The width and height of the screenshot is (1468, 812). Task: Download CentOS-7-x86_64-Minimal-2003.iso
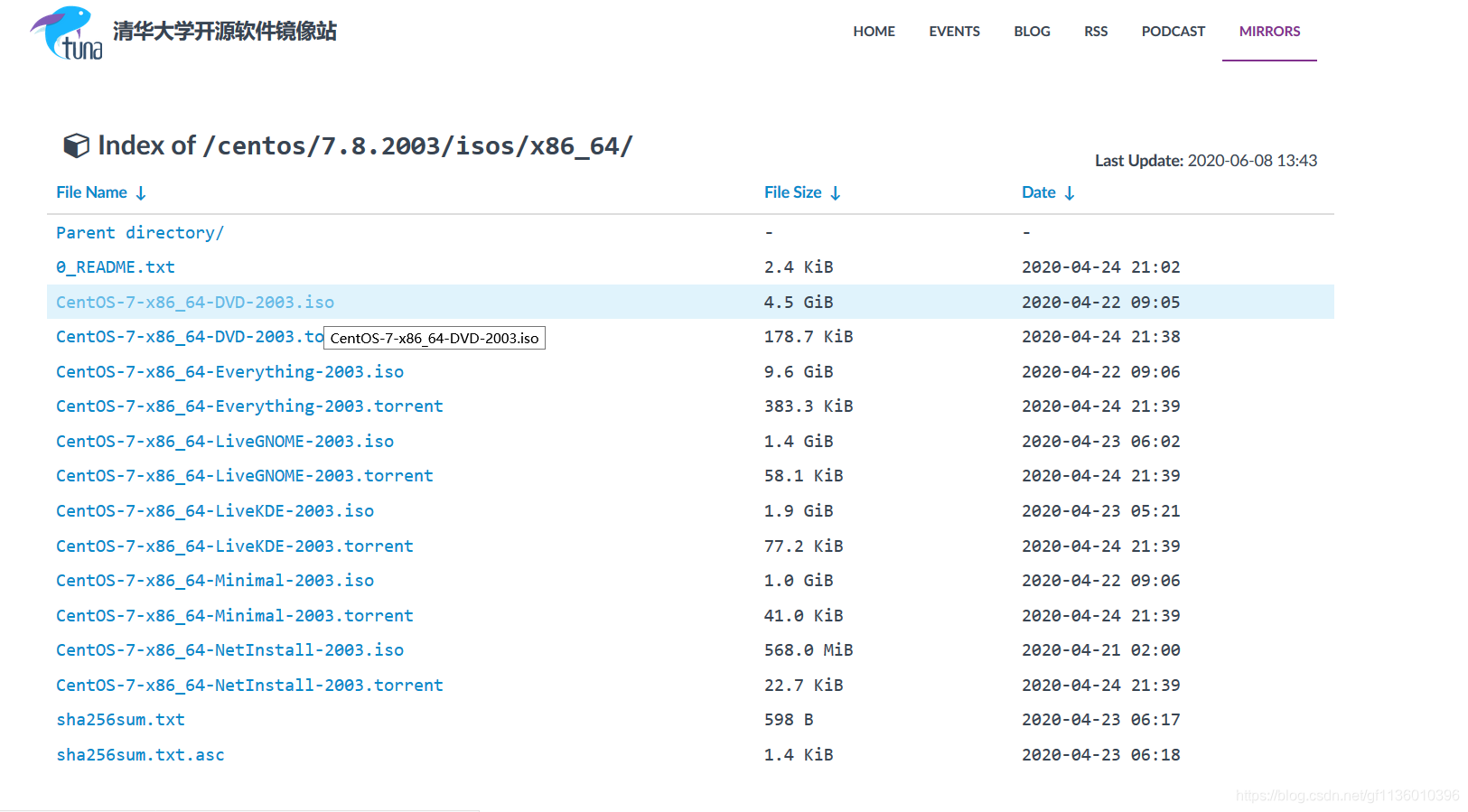click(x=215, y=581)
